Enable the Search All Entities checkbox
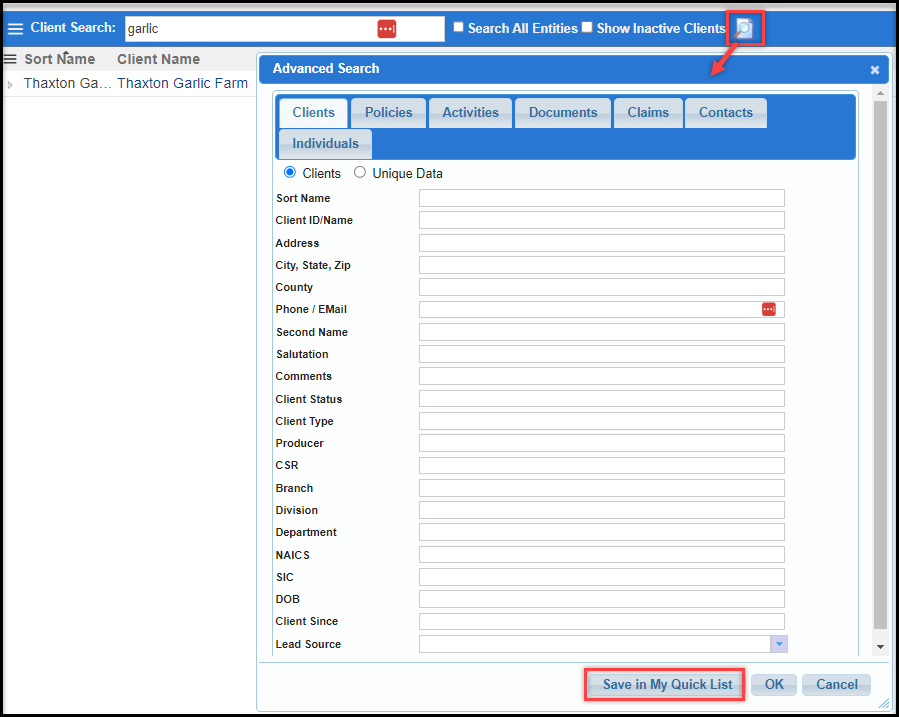The width and height of the screenshot is (899, 717). (x=458, y=27)
